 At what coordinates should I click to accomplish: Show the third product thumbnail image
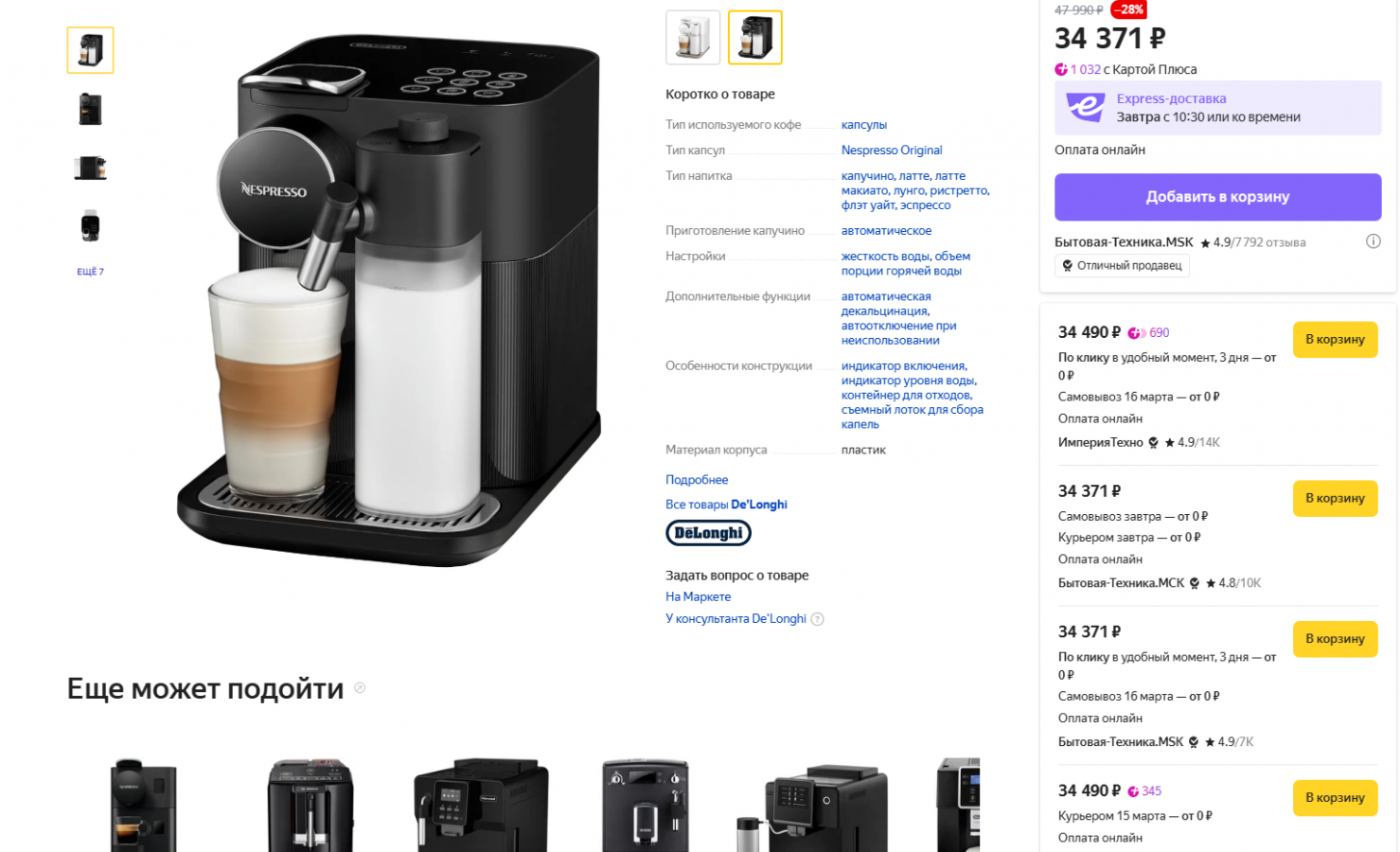tap(90, 168)
